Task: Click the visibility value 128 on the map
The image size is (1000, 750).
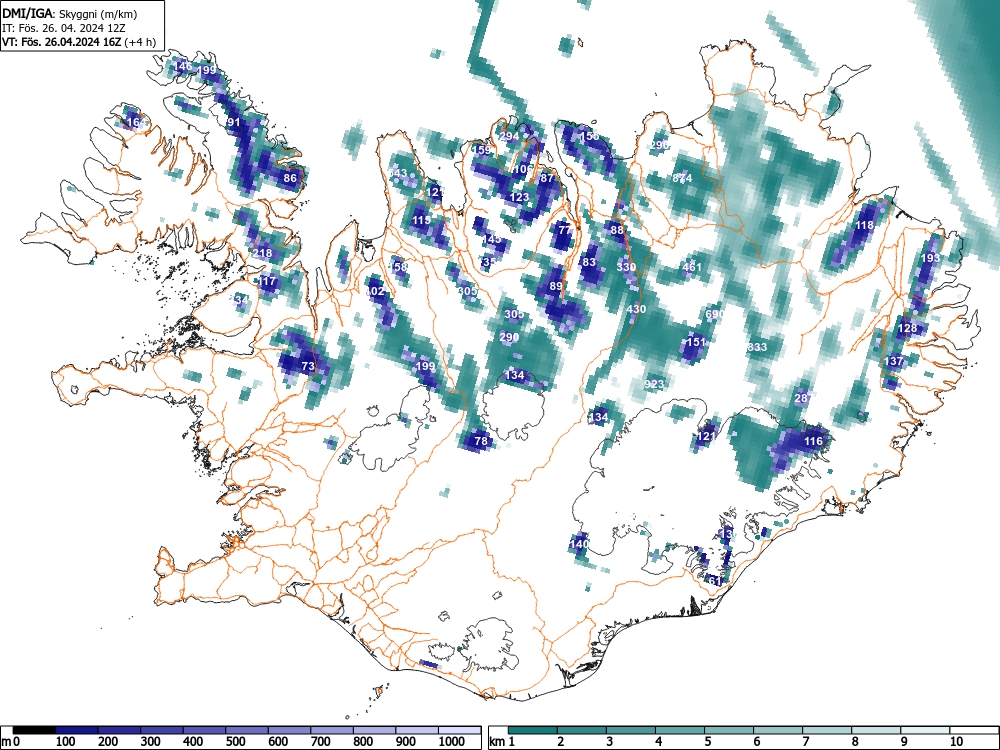Action: coord(907,328)
